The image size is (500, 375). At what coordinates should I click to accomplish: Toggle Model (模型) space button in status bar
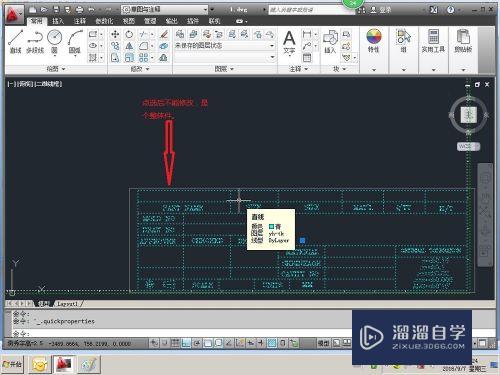pyautogui.click(x=323, y=343)
